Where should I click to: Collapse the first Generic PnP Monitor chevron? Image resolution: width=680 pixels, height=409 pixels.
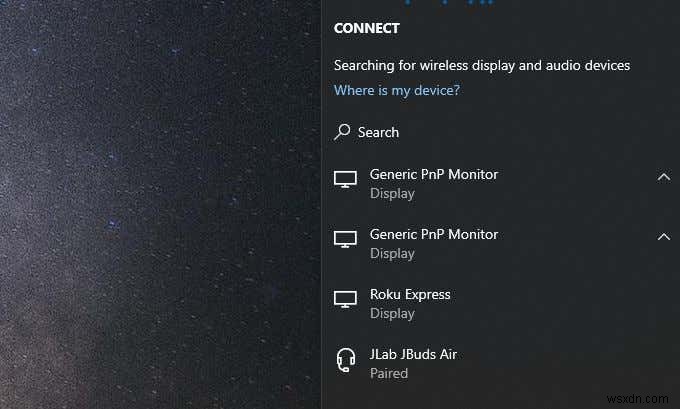point(664,177)
